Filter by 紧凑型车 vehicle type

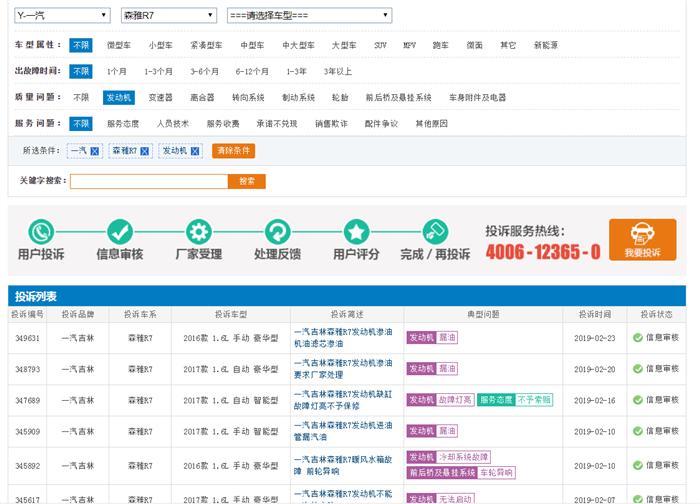[x=206, y=45]
